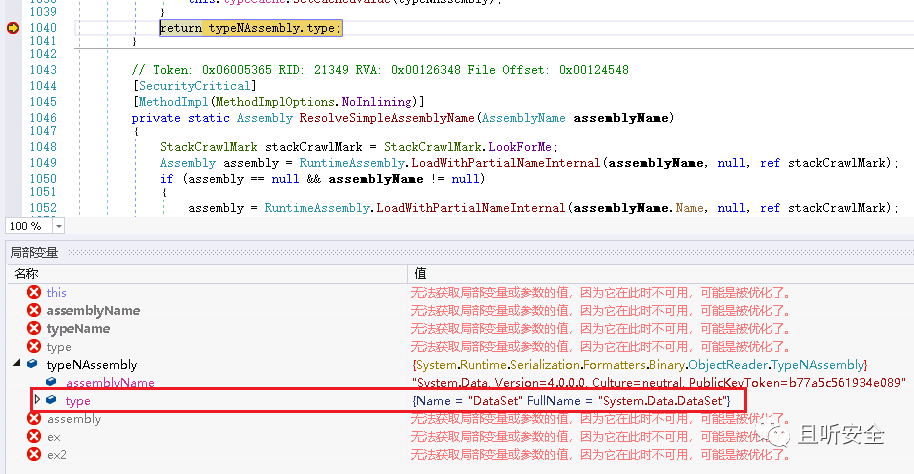Click LoadWithPartialNameInternal on line 1049
914x474 pixels.
(506, 163)
